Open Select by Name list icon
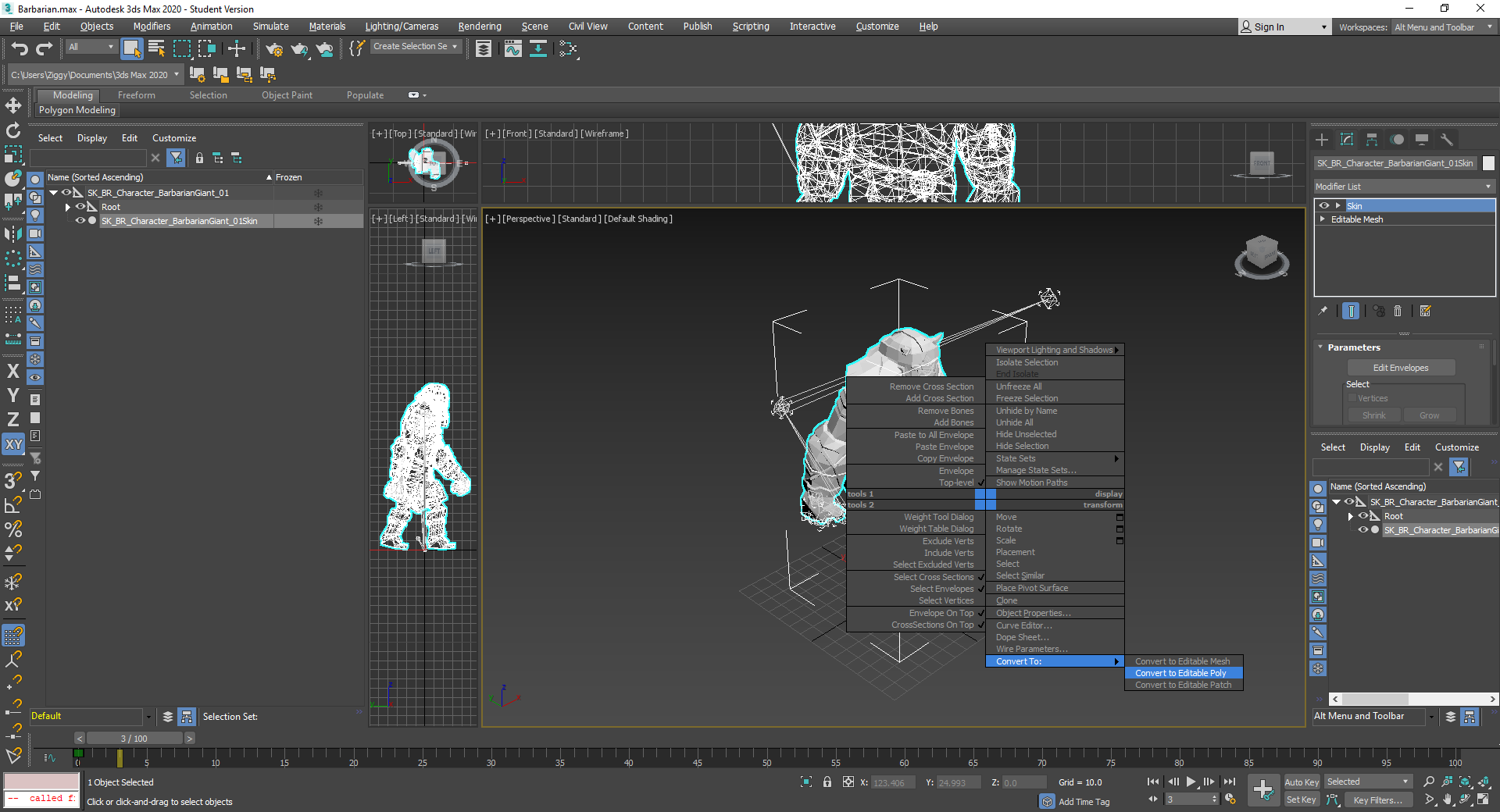 (x=156, y=49)
